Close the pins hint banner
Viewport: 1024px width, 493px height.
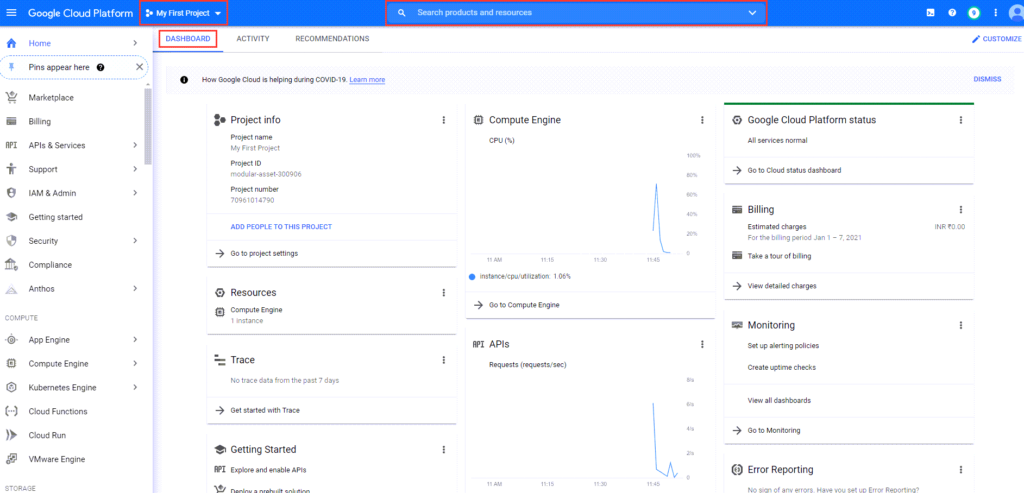coord(139,67)
